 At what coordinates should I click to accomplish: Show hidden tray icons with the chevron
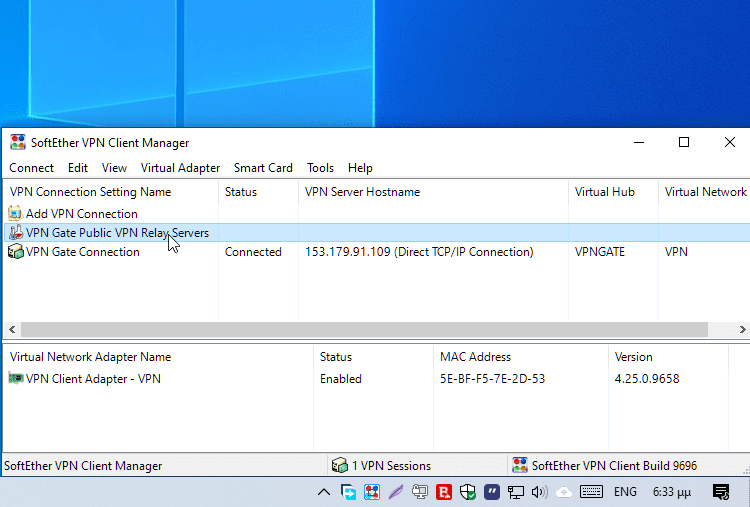324,492
